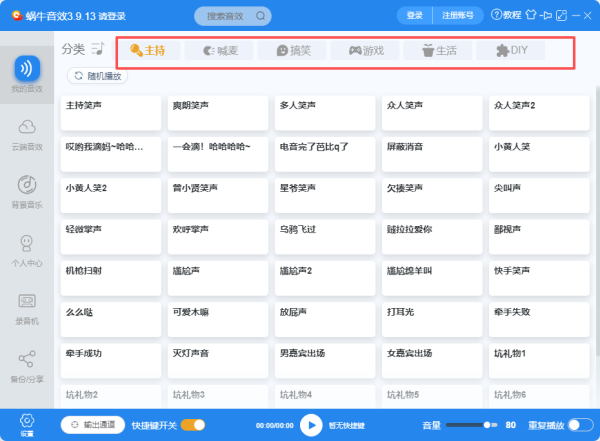Play the 欢呼掌声 sound card
Image resolution: width=600 pixels, height=441 pixels.
[x=218, y=237]
